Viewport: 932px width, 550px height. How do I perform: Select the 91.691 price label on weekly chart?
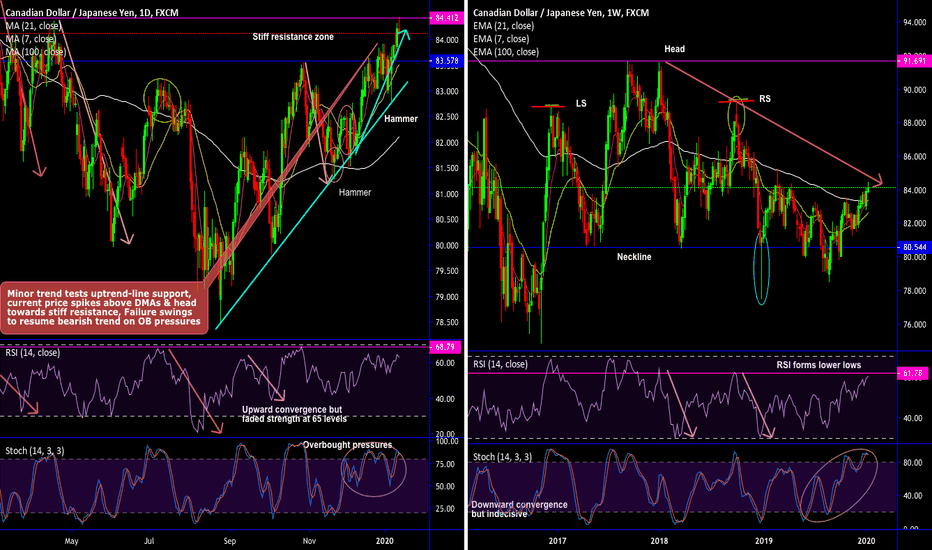[912, 61]
